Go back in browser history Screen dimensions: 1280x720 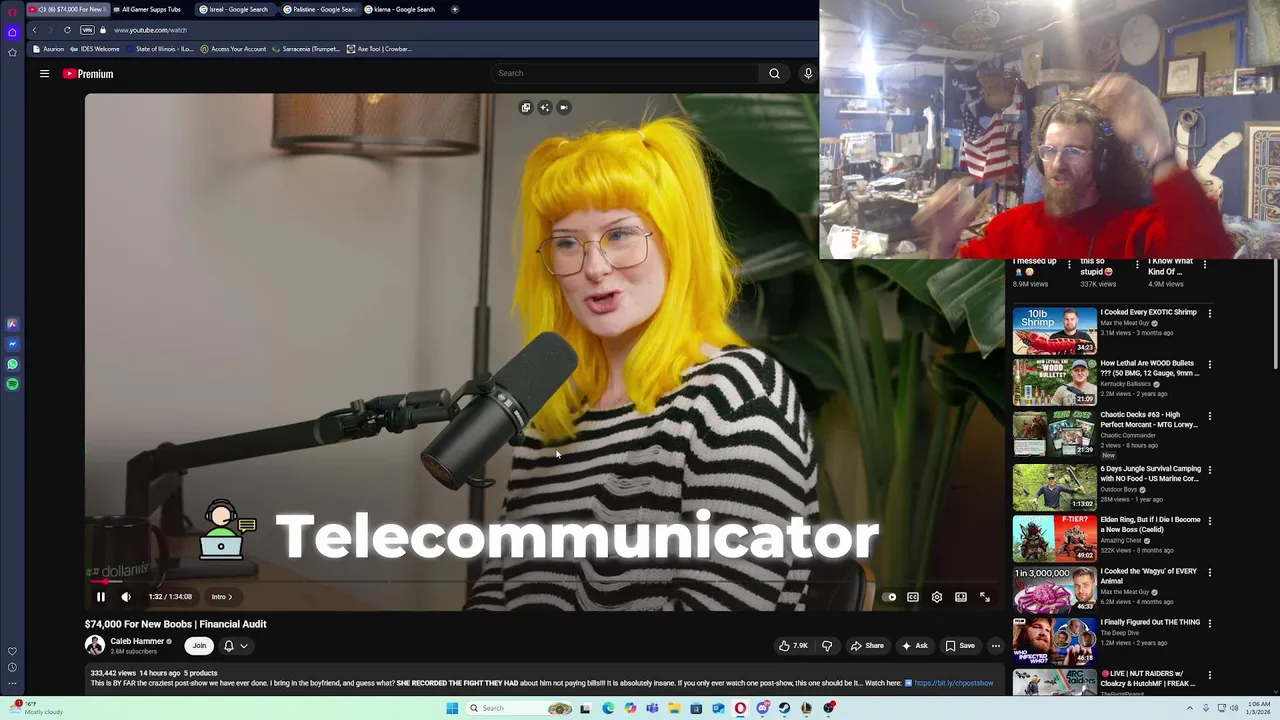(x=34, y=30)
